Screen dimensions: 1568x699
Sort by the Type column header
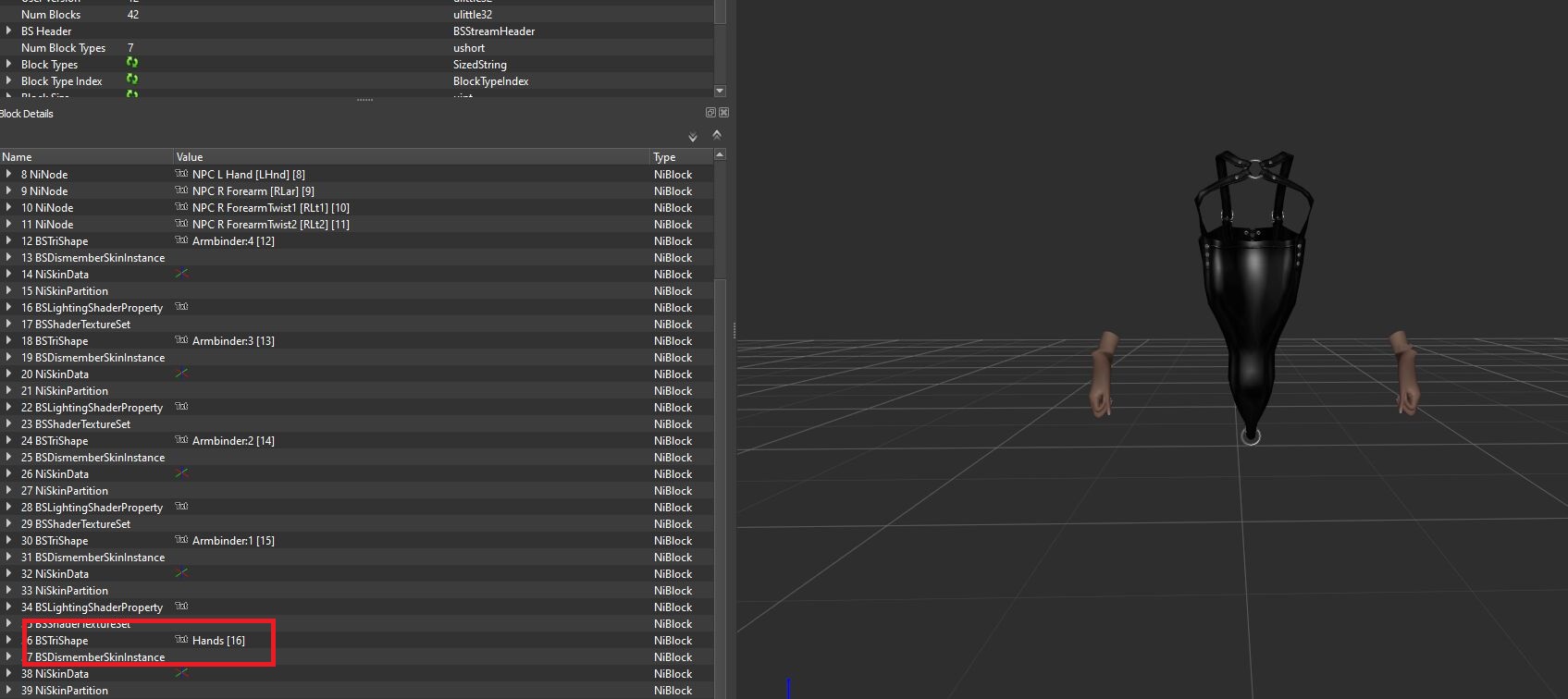682,156
